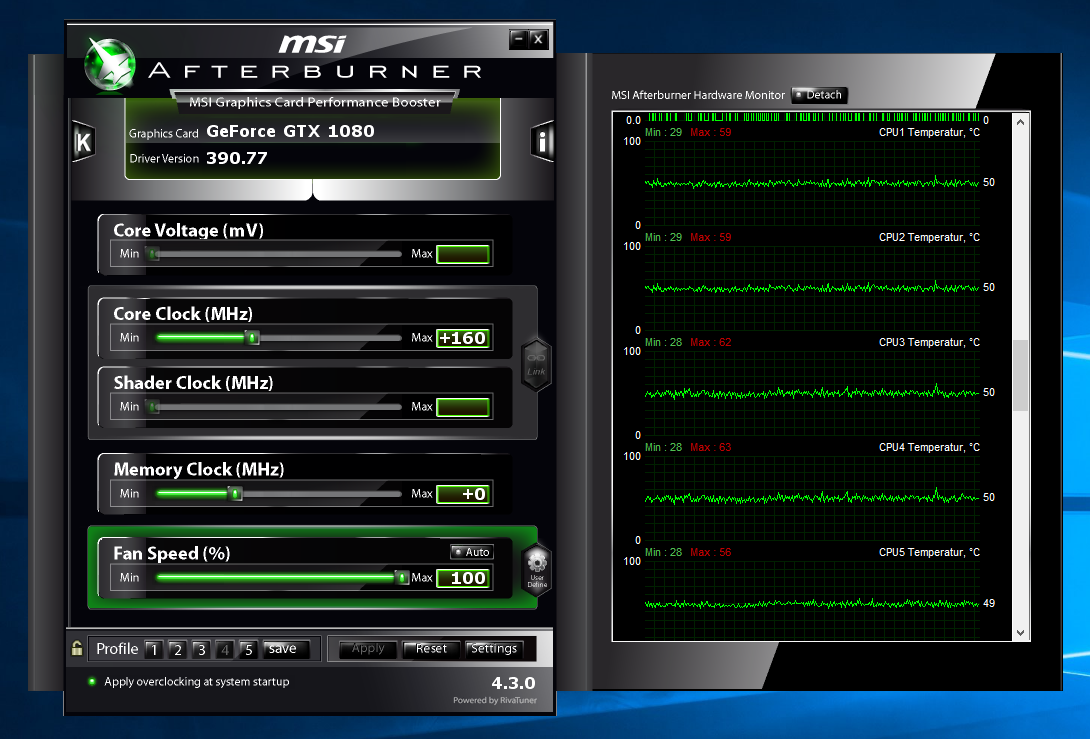Toggle Auto fan speed
Viewport: 1090px width, 739px height.
click(x=472, y=552)
